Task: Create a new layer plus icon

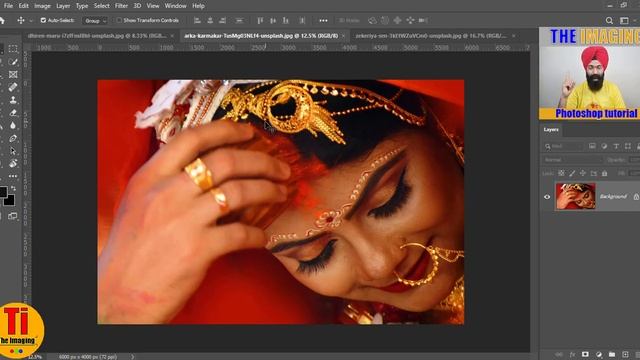Action: pos(625,354)
